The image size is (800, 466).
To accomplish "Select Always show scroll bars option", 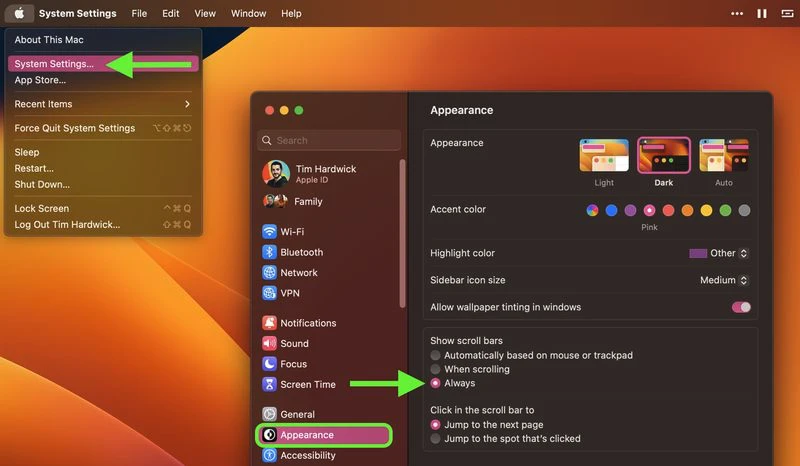I will click(x=435, y=383).
